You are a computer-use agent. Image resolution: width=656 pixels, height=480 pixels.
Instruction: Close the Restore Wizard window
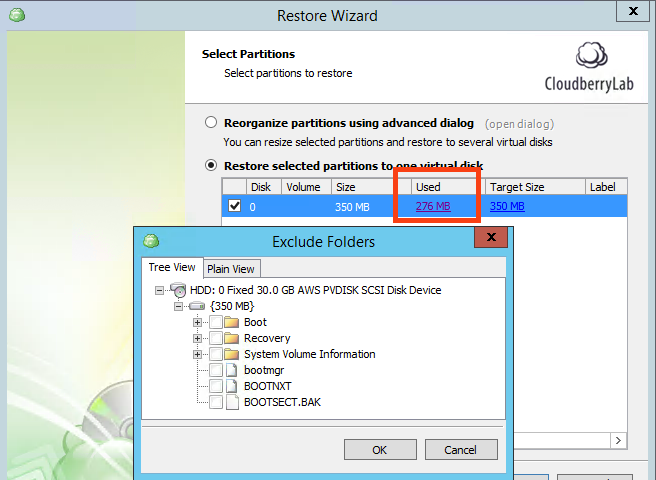(633, 11)
